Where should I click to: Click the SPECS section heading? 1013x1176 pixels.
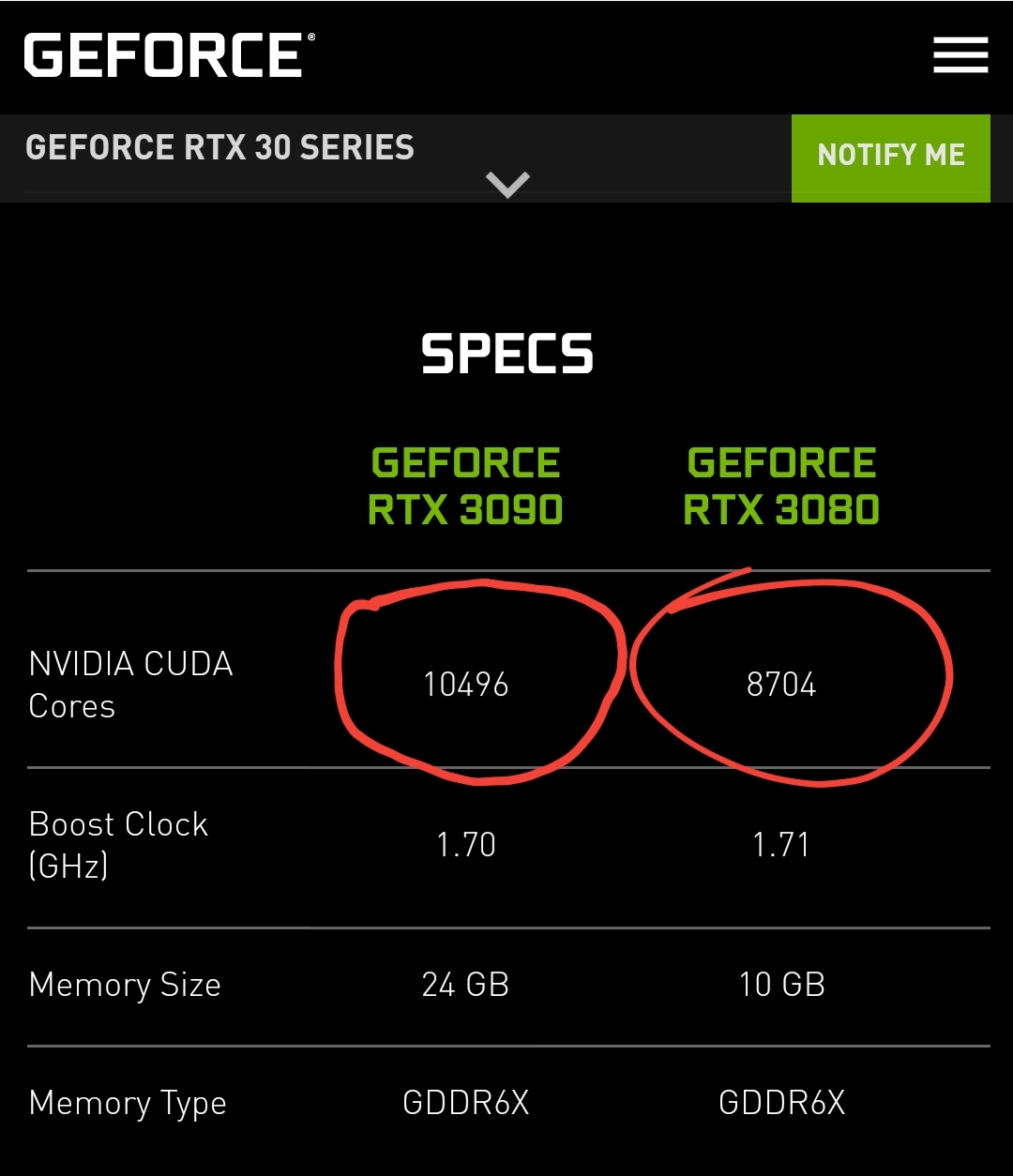coord(507,354)
